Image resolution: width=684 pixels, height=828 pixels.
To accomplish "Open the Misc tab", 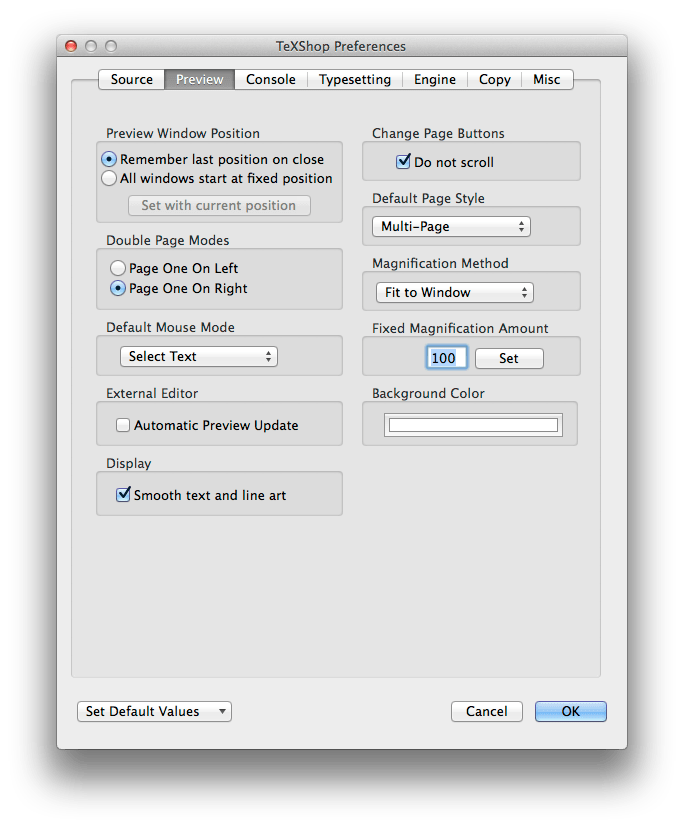I will coord(547,79).
